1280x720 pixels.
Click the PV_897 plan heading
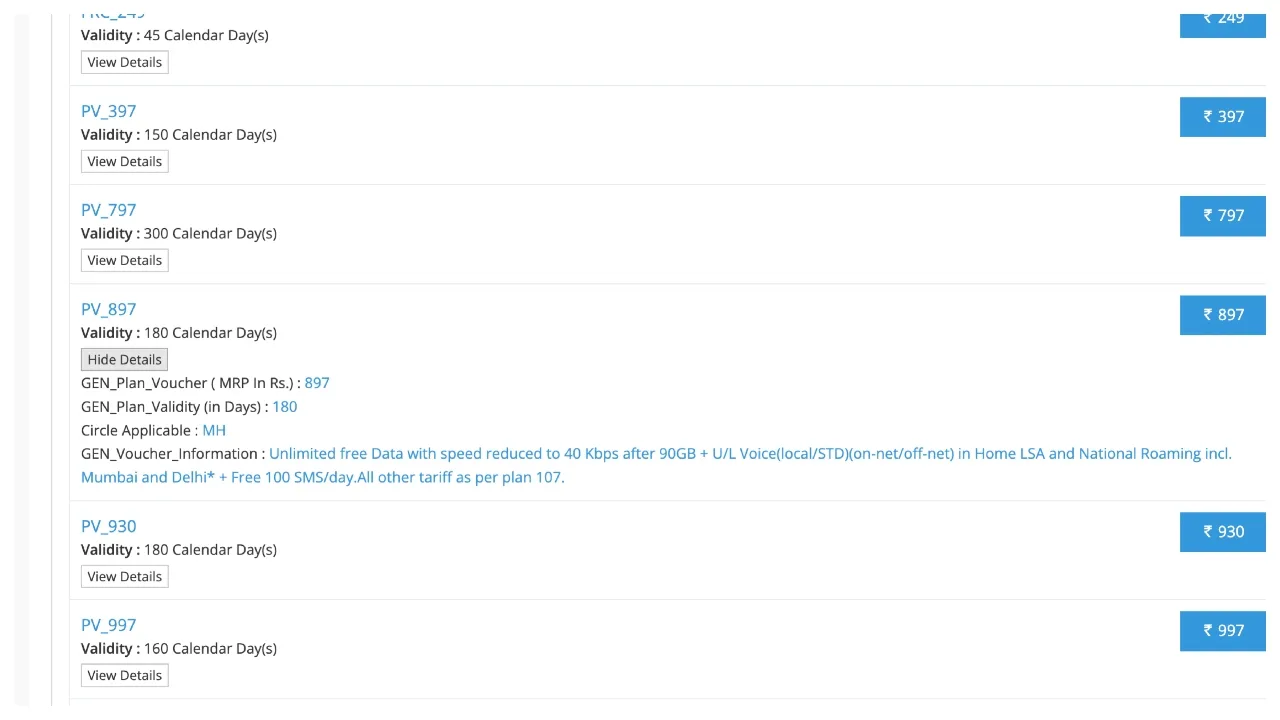[x=108, y=309]
